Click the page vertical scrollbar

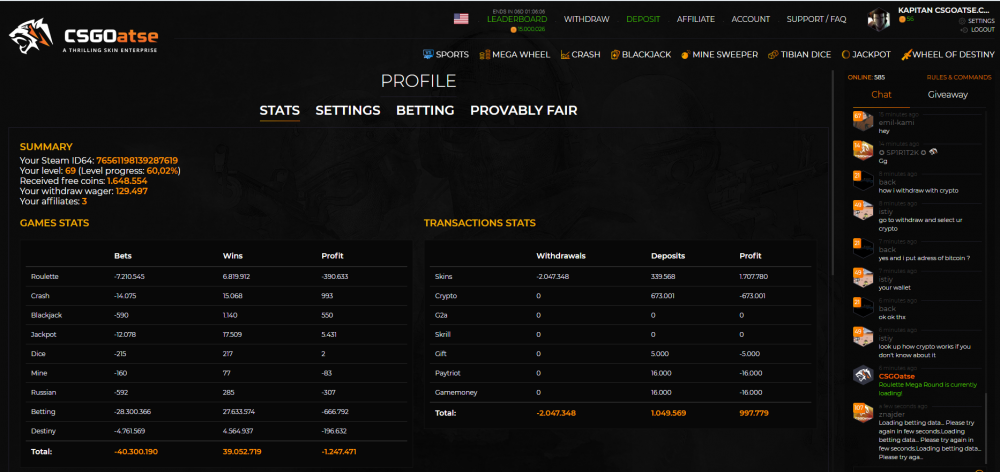tap(834, 172)
